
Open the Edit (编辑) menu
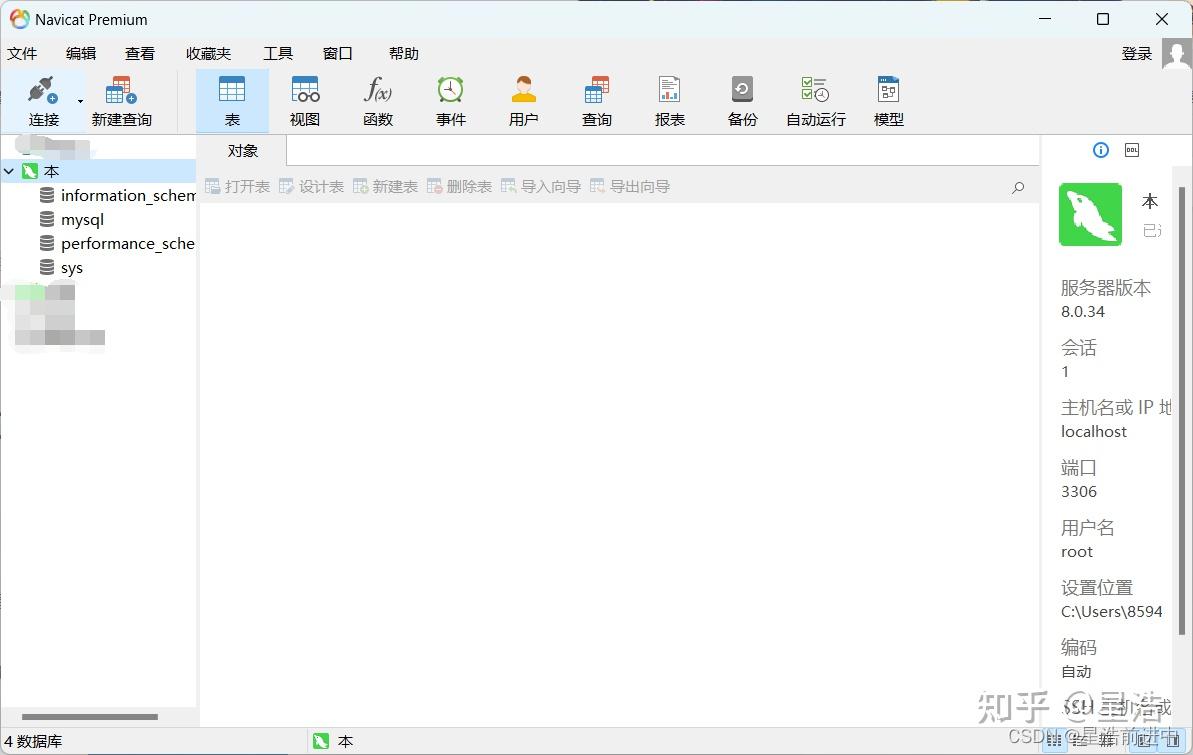pyautogui.click(x=81, y=53)
